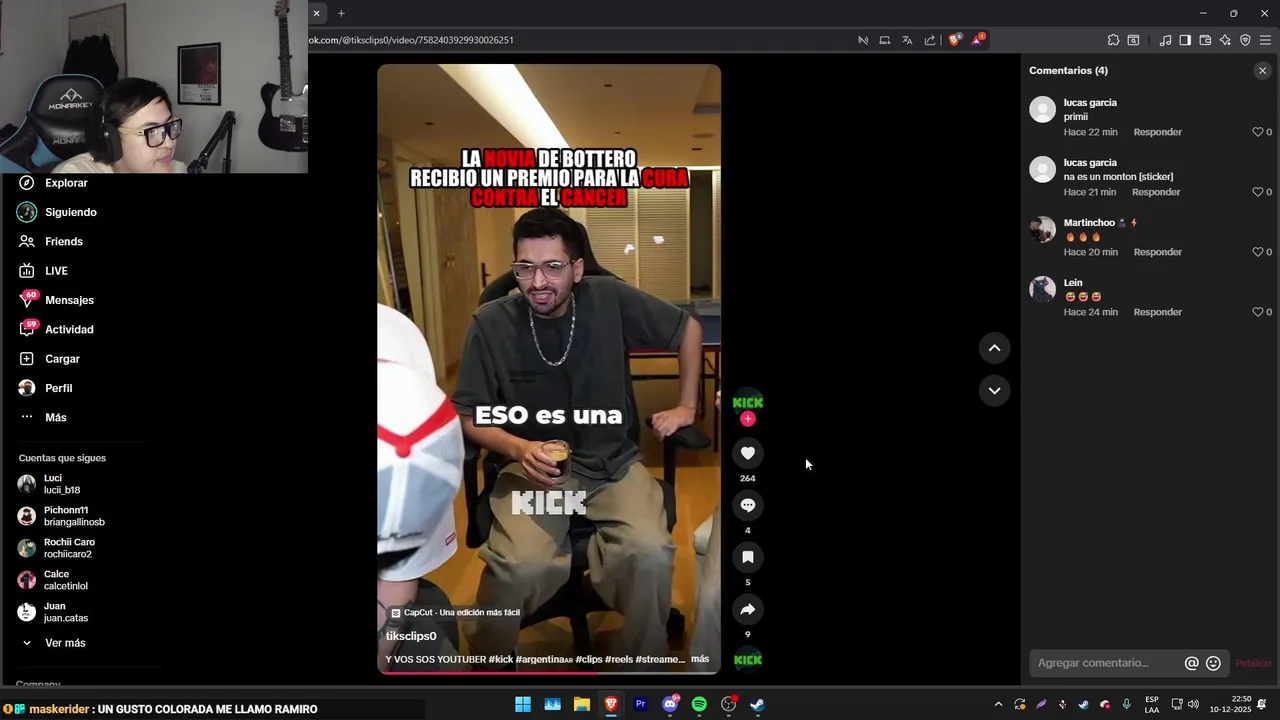Like Lein's emoji comment
The height and width of the screenshot is (720, 1280).
[1258, 312]
